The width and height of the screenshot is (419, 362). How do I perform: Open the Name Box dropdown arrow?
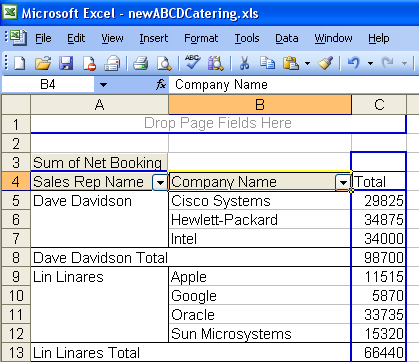103,85
